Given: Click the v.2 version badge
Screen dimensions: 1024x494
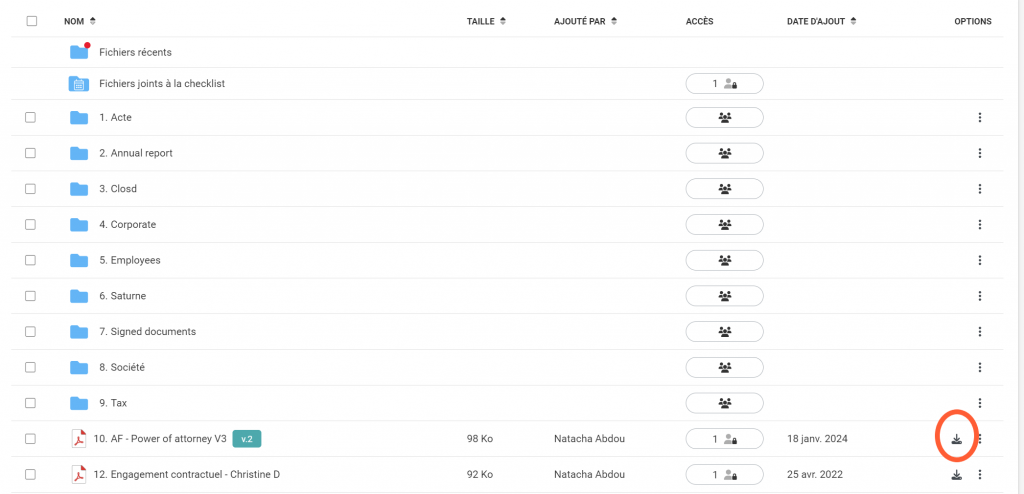Looking at the screenshot, I should coord(246,439).
